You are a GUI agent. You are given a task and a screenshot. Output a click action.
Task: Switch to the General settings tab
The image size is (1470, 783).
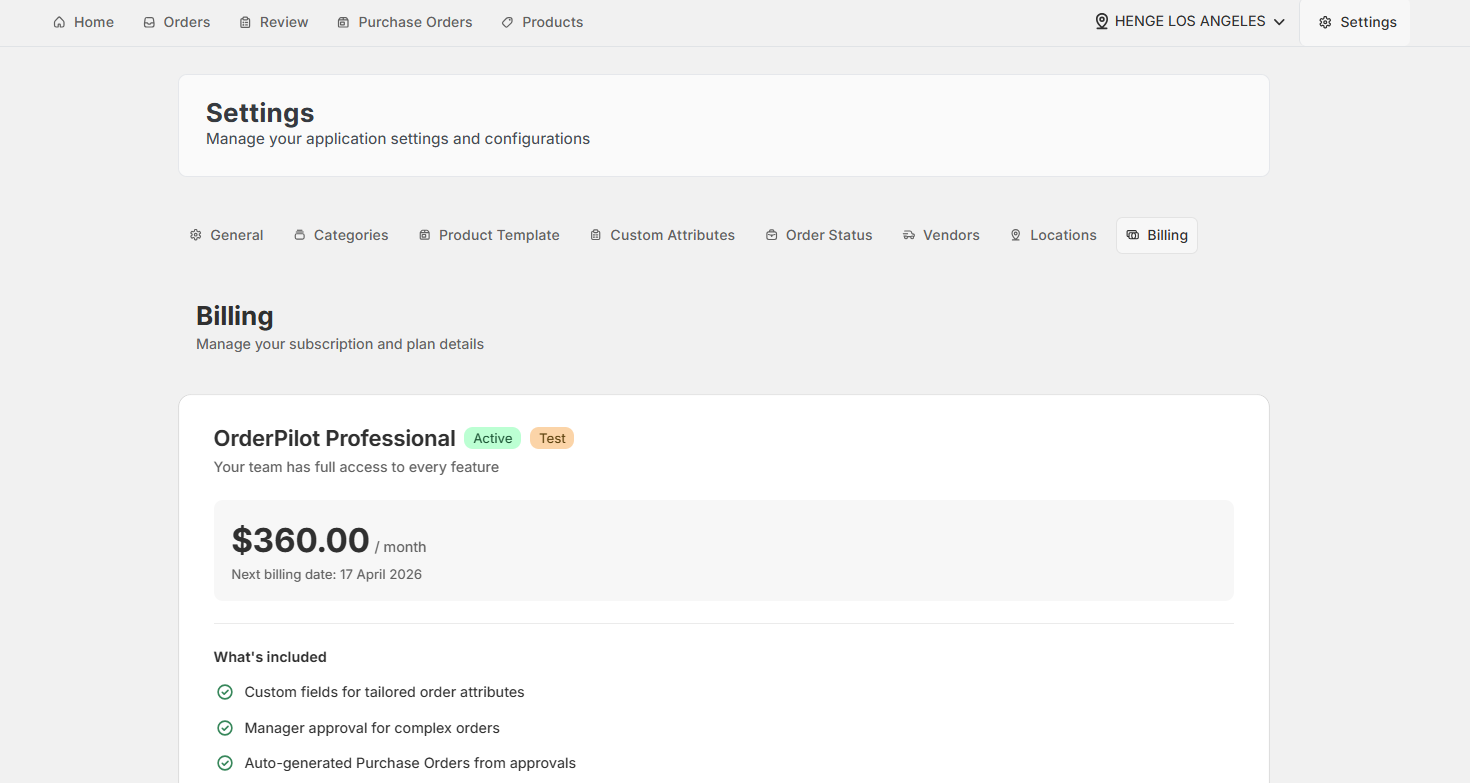coord(226,235)
